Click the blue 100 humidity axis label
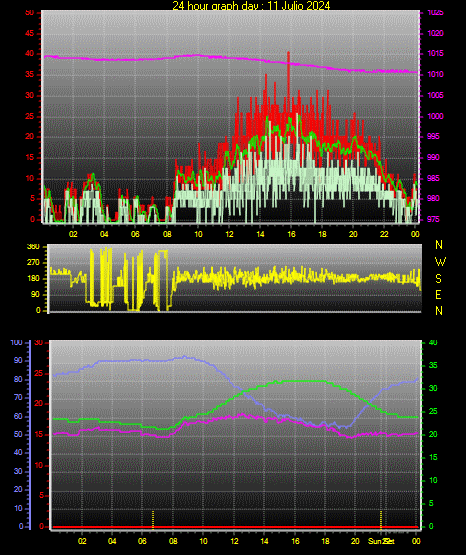This screenshot has width=466, height=555. 16,343
